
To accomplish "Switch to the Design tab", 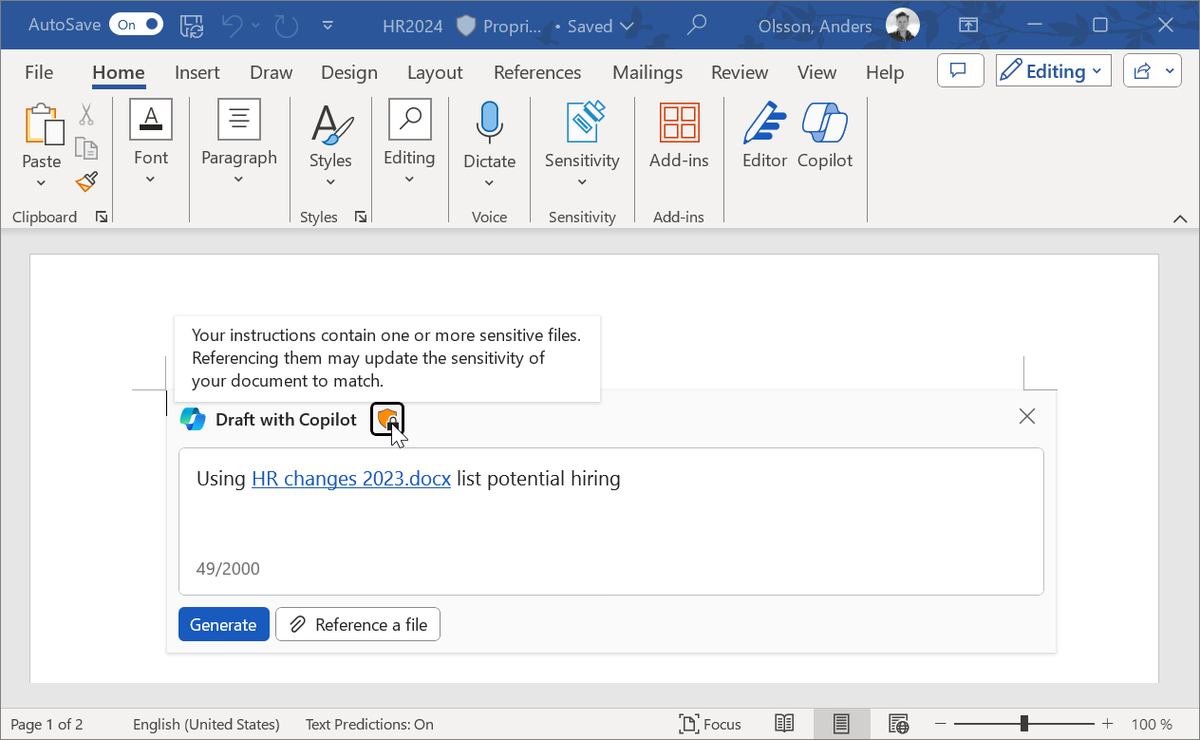I will 349,72.
